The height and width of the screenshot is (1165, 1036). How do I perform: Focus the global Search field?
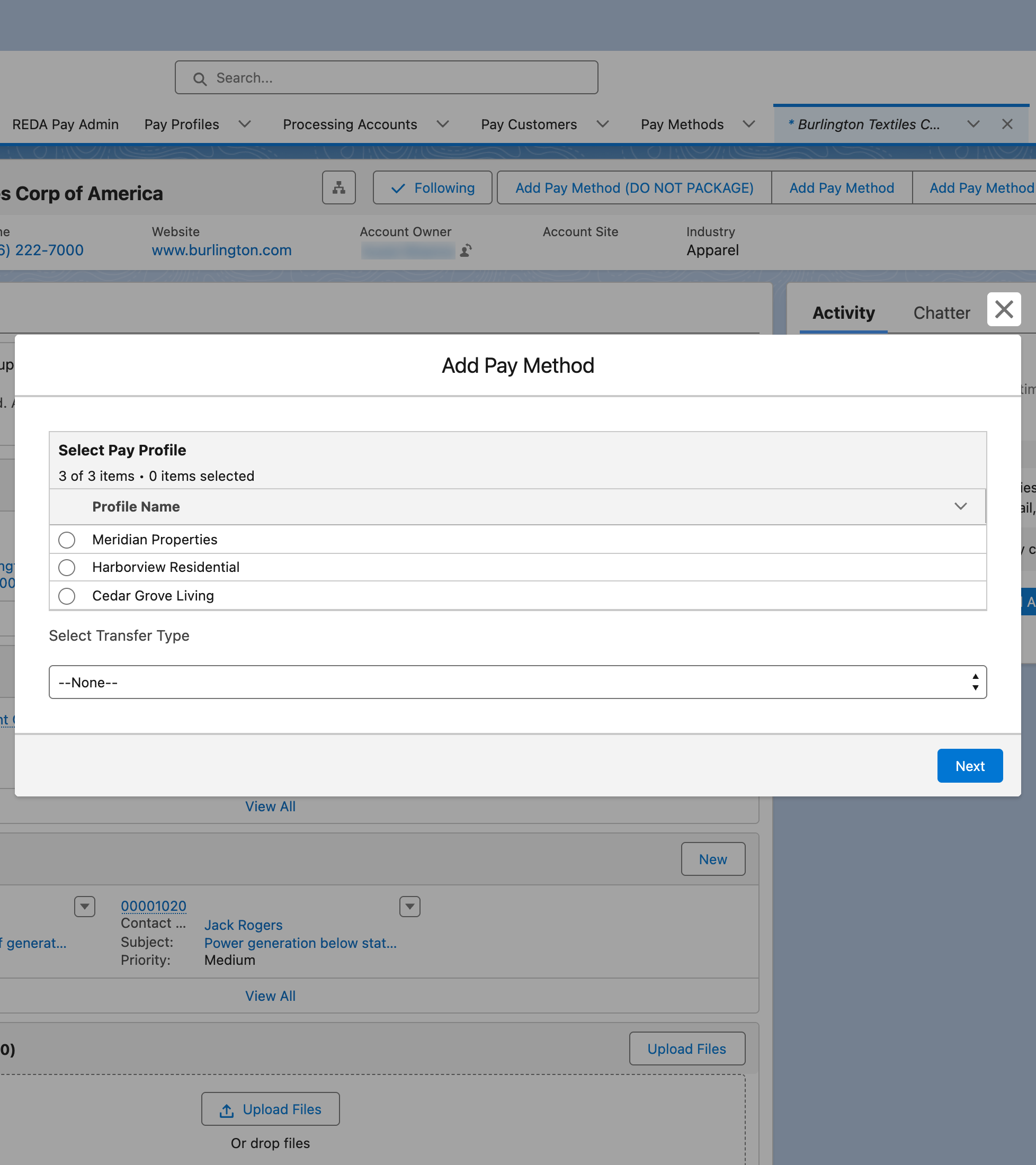click(x=387, y=77)
